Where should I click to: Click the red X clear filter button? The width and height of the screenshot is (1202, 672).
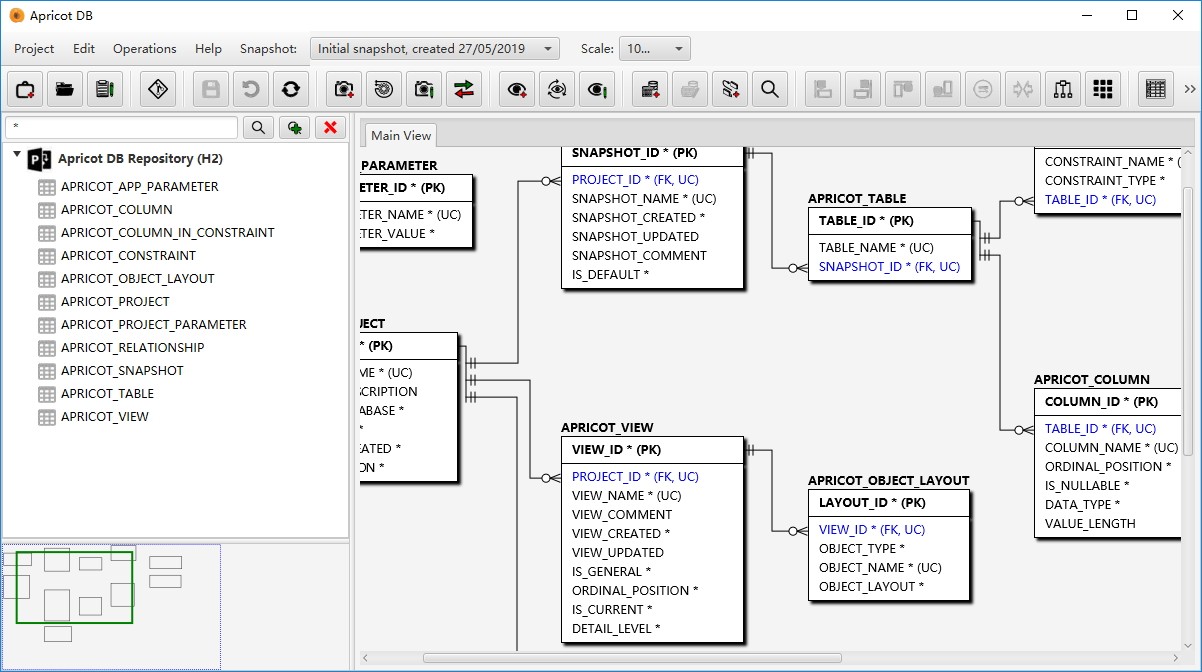[x=330, y=127]
